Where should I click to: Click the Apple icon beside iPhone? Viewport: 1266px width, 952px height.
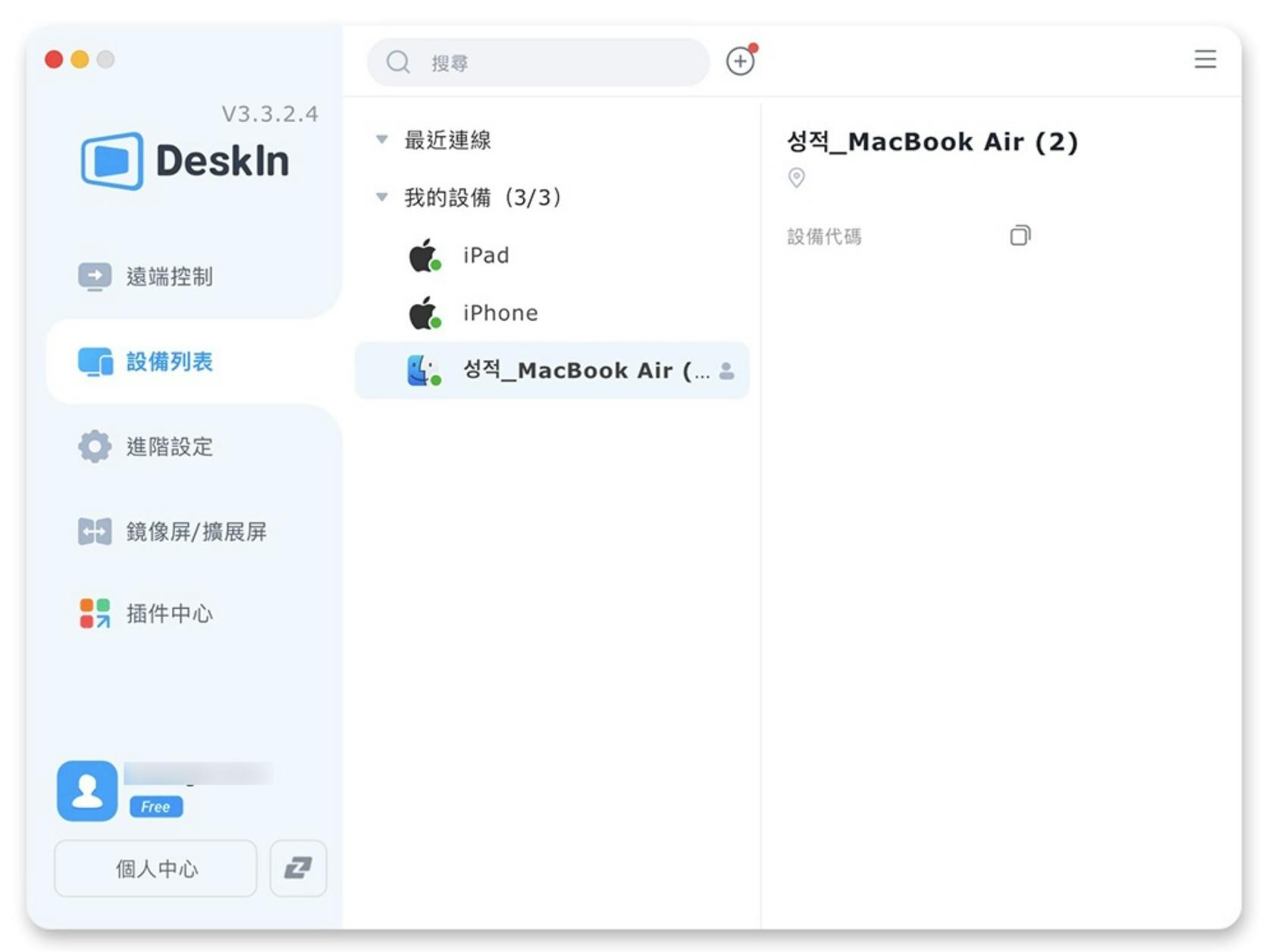(x=425, y=313)
